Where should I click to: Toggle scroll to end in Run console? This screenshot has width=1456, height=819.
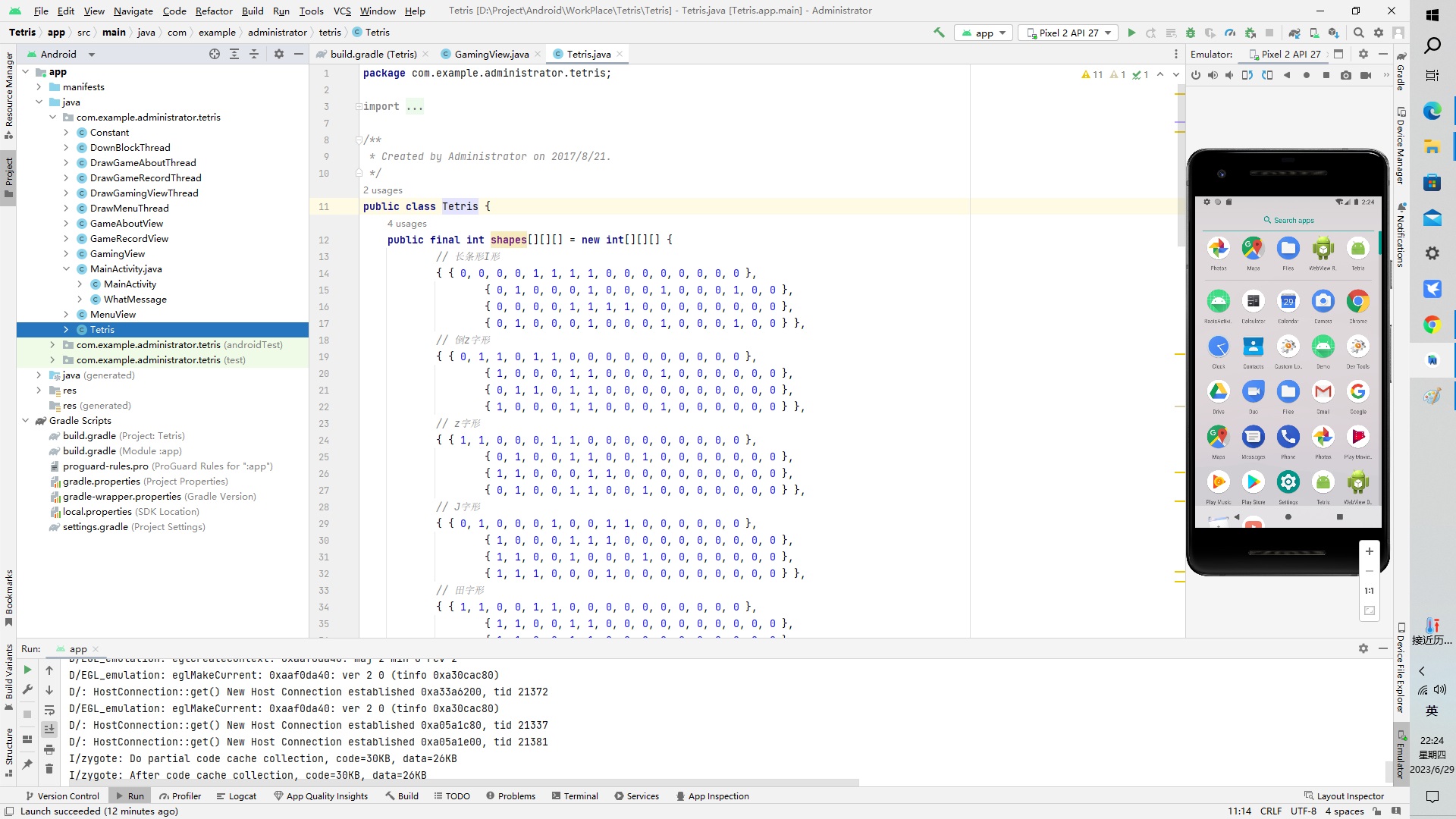[x=49, y=730]
